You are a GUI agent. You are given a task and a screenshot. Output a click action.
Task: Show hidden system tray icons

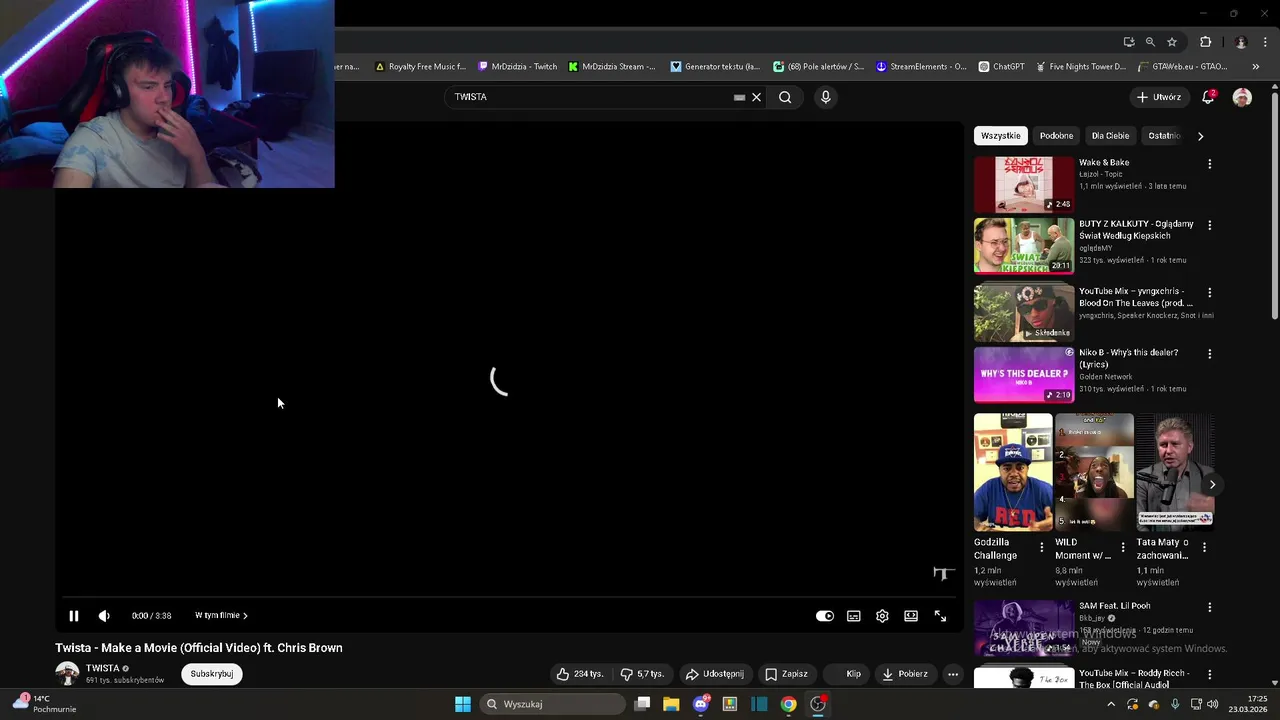point(1110,704)
